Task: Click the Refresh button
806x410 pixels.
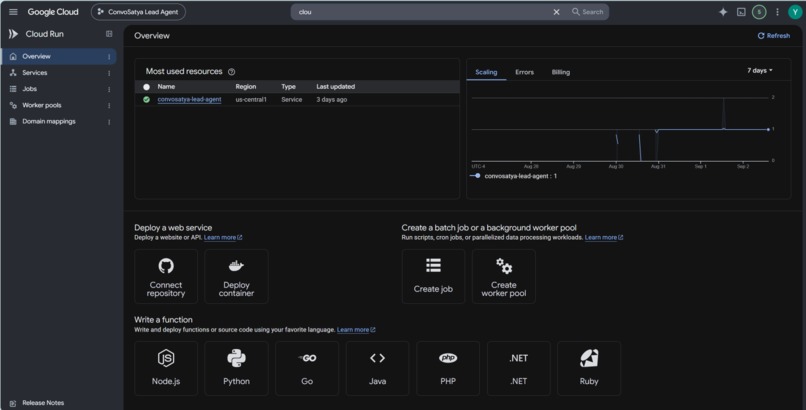Action: click(x=774, y=35)
